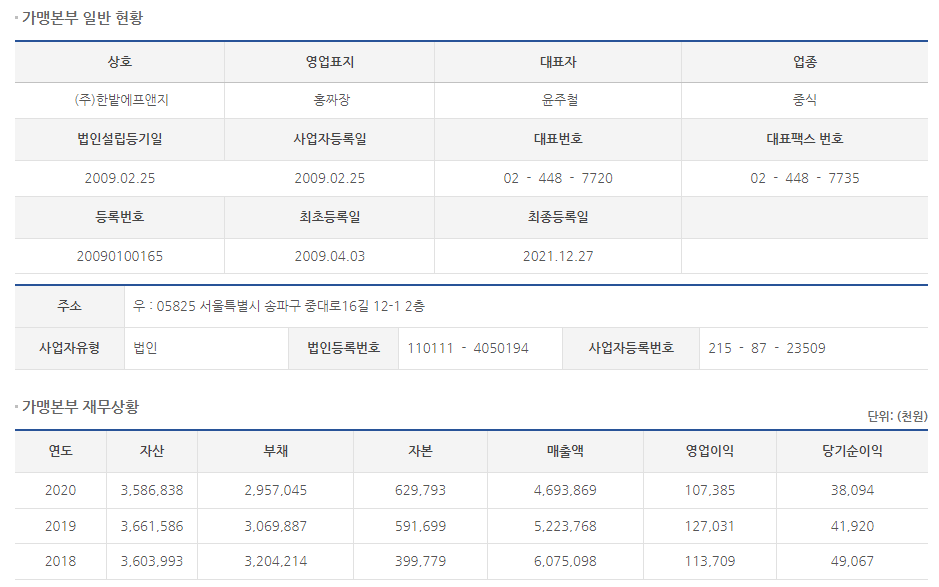Select last registration date 2021.12.27
The height and width of the screenshot is (587, 939).
[x=558, y=256]
